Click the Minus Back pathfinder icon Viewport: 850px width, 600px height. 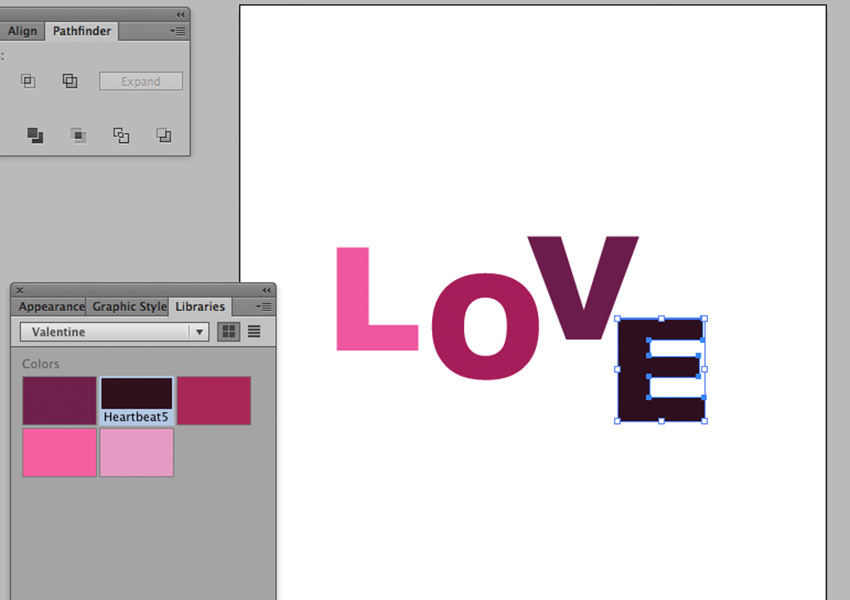(x=164, y=135)
